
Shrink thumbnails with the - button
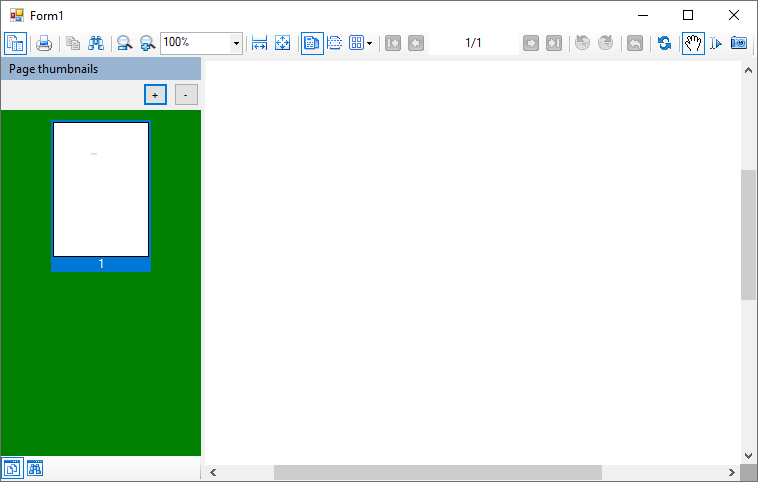click(x=186, y=95)
